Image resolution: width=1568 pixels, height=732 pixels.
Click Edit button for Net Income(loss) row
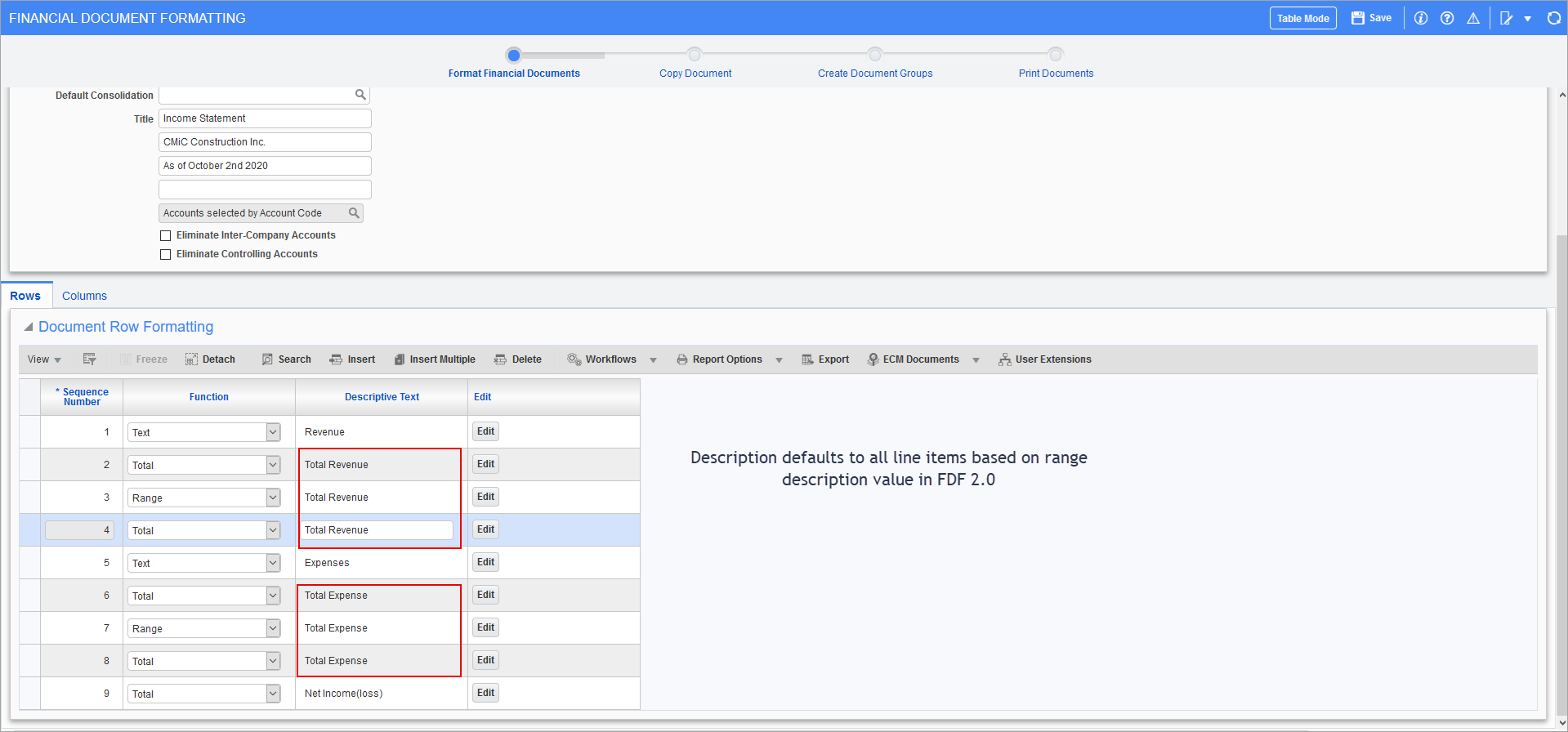[x=485, y=693]
